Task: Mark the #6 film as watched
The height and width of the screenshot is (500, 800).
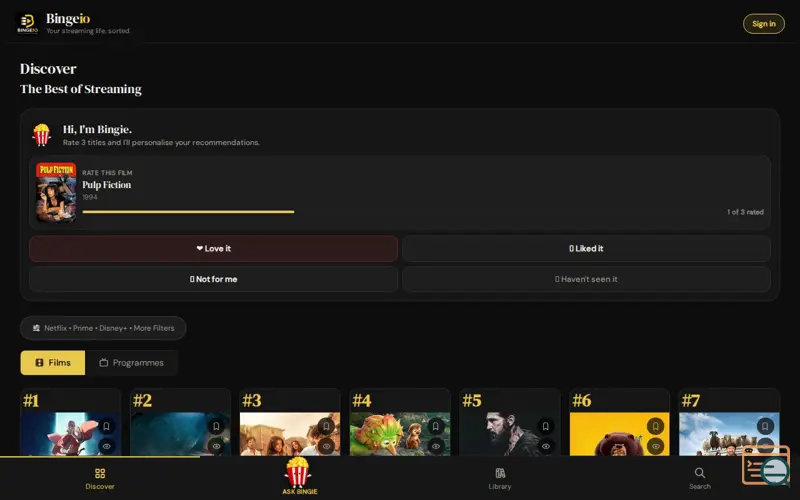Action: tap(656, 446)
